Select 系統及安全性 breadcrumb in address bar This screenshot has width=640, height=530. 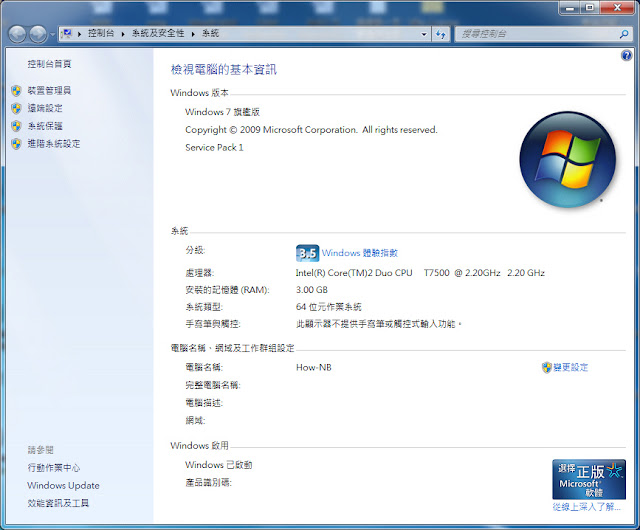(158, 33)
